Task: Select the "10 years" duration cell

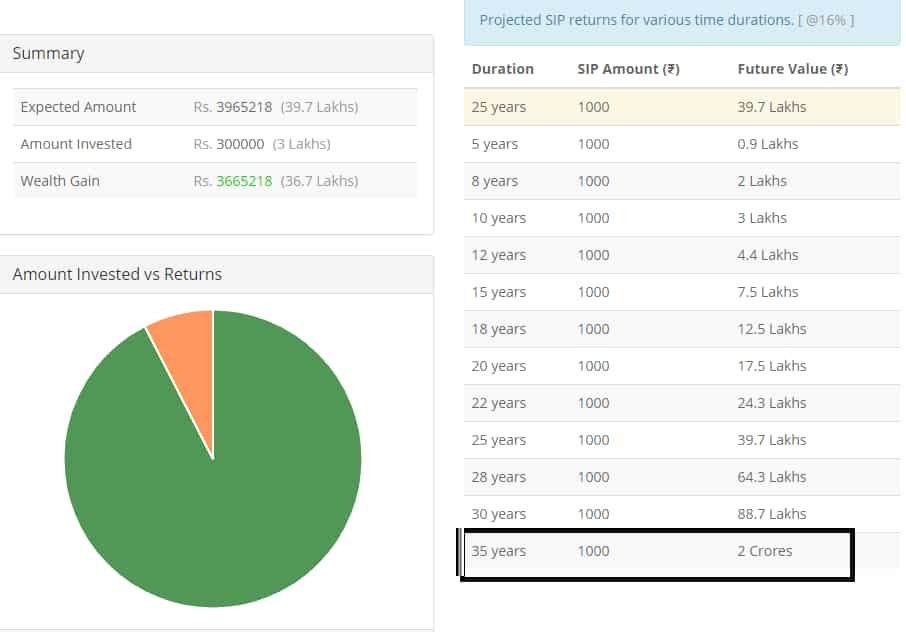Action: point(499,218)
